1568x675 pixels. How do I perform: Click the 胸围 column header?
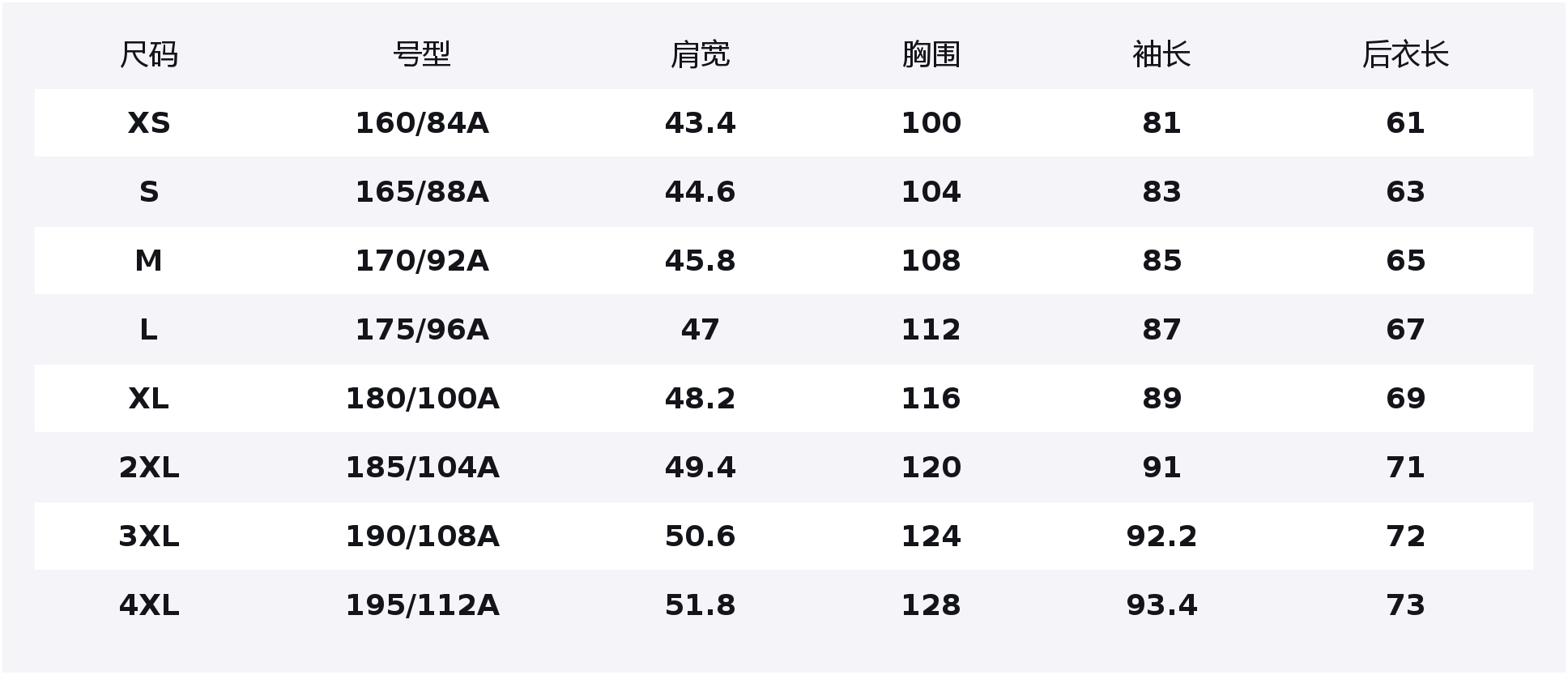tap(931, 54)
